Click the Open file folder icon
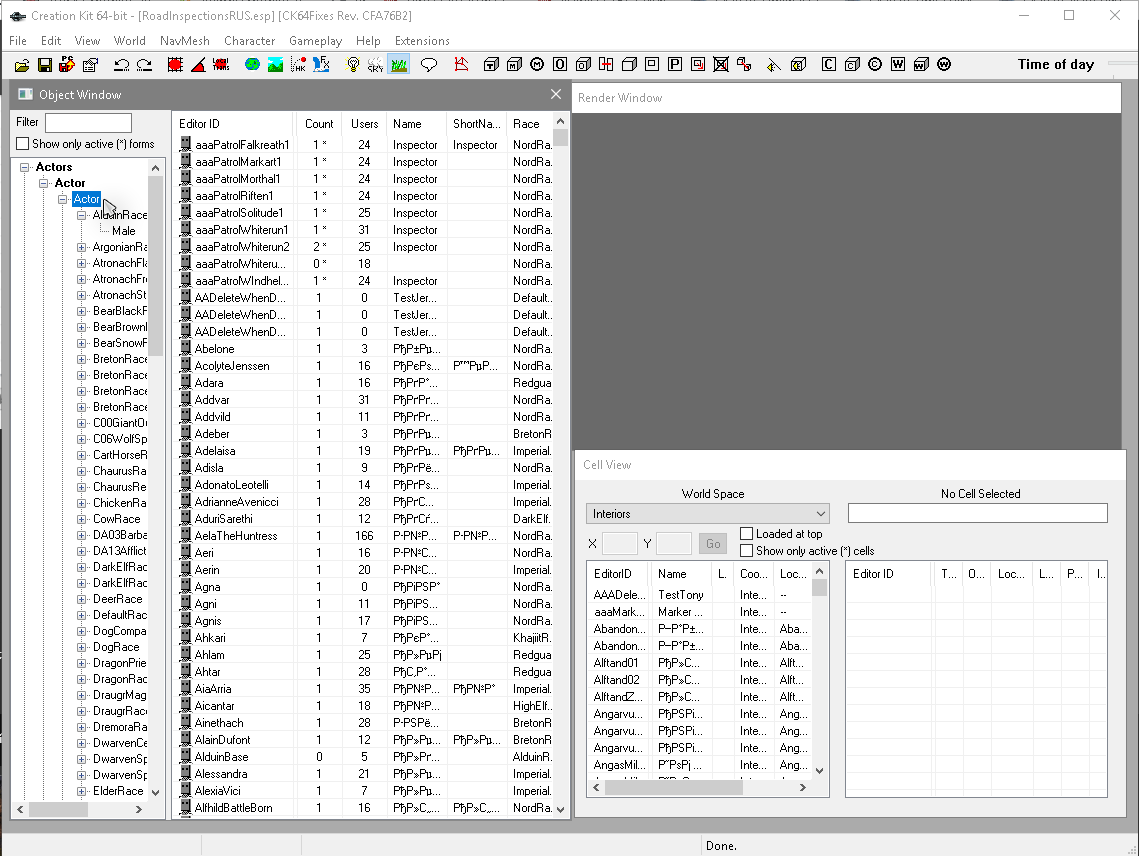1139x856 pixels. tap(22, 65)
